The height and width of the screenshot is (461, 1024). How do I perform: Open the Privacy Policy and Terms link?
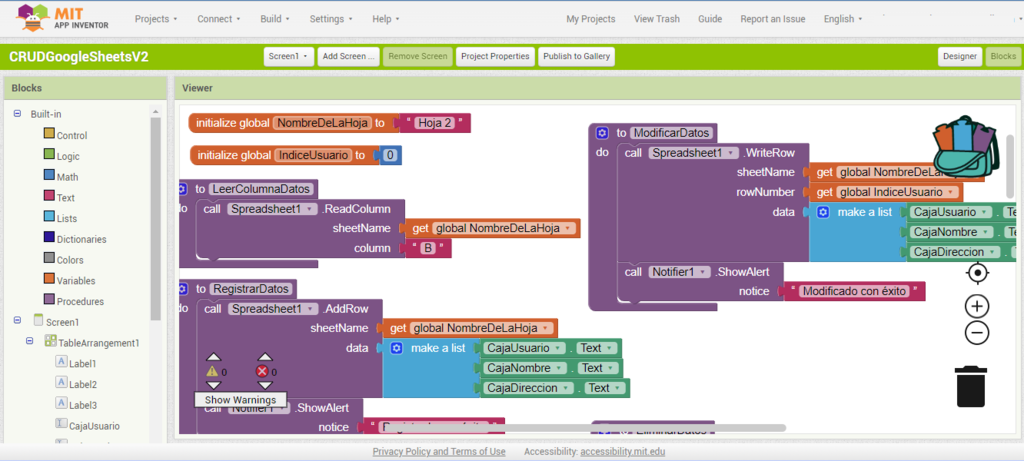coord(439,451)
